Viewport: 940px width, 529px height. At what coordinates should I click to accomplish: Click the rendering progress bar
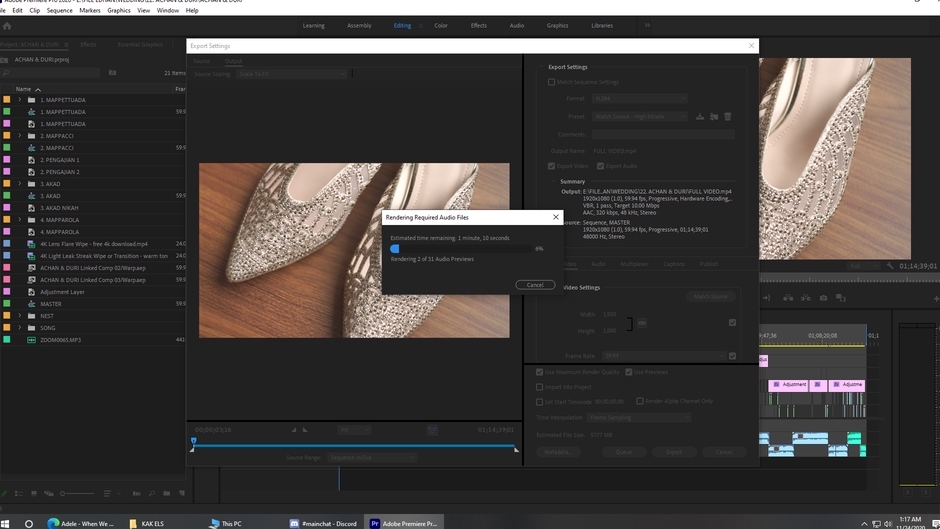pos(460,249)
